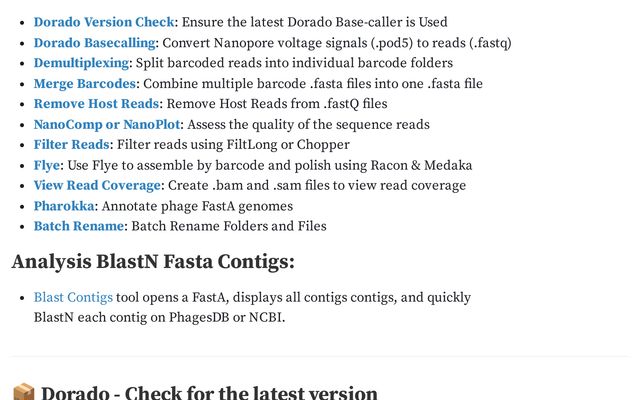Click the BlastN each contig description text
This screenshot has width=640, height=400.
click(159, 318)
